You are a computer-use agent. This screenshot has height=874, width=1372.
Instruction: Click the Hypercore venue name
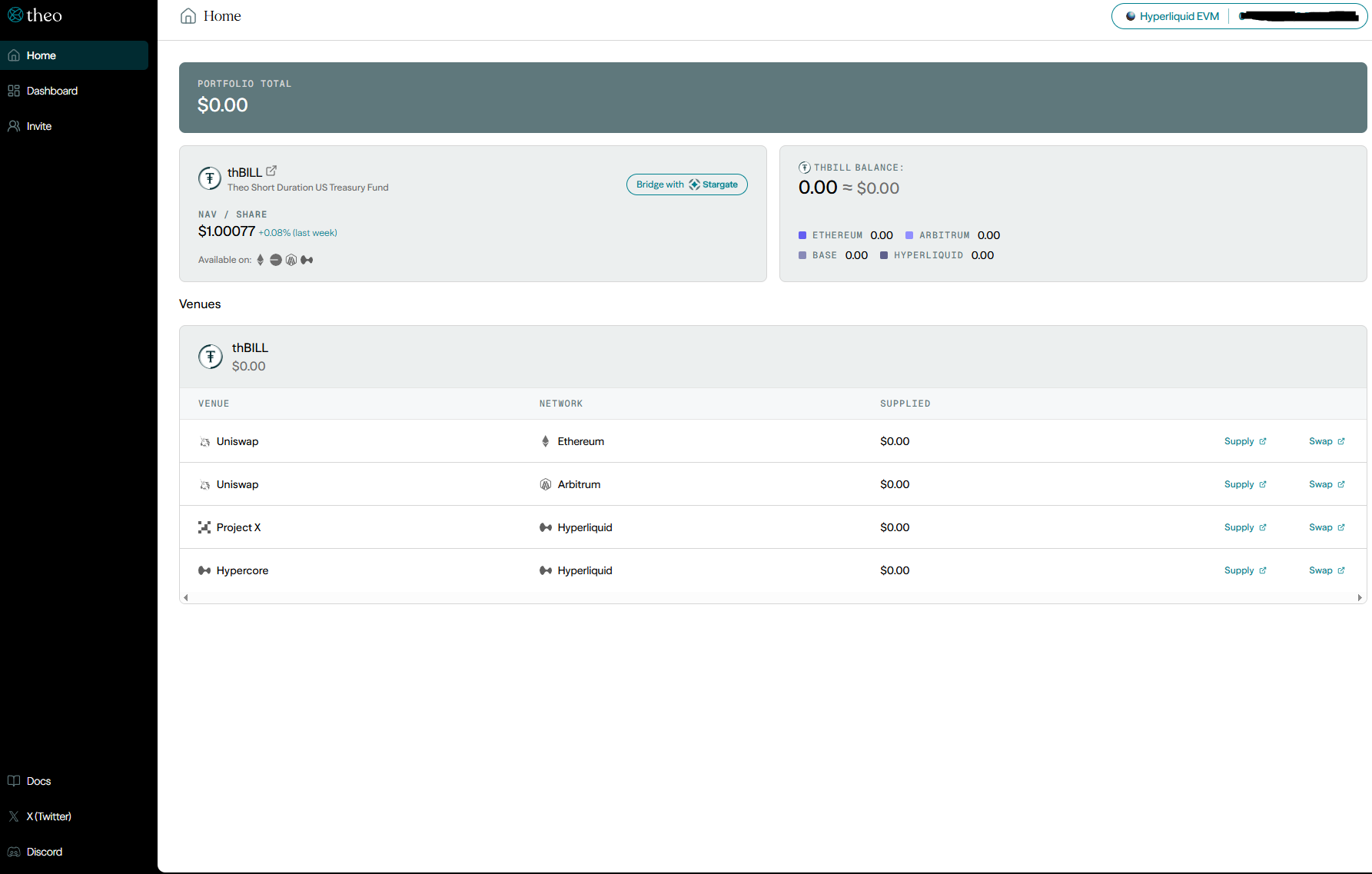(x=243, y=570)
